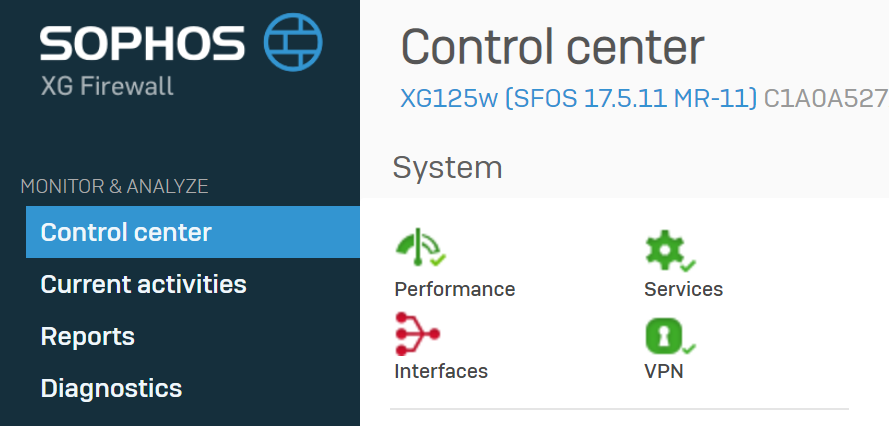Click the System section heading
The width and height of the screenshot is (889, 426).
coord(447,168)
